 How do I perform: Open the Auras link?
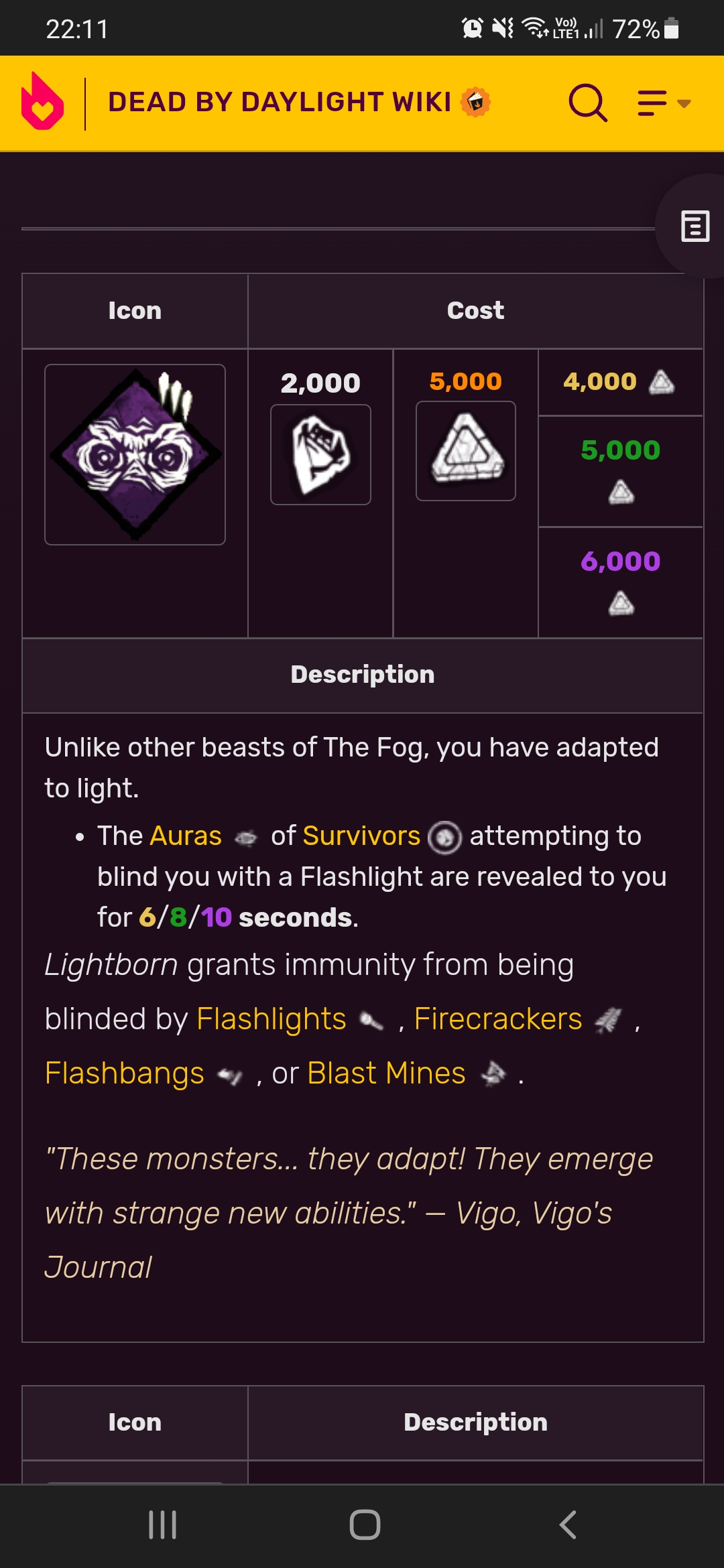point(186,836)
